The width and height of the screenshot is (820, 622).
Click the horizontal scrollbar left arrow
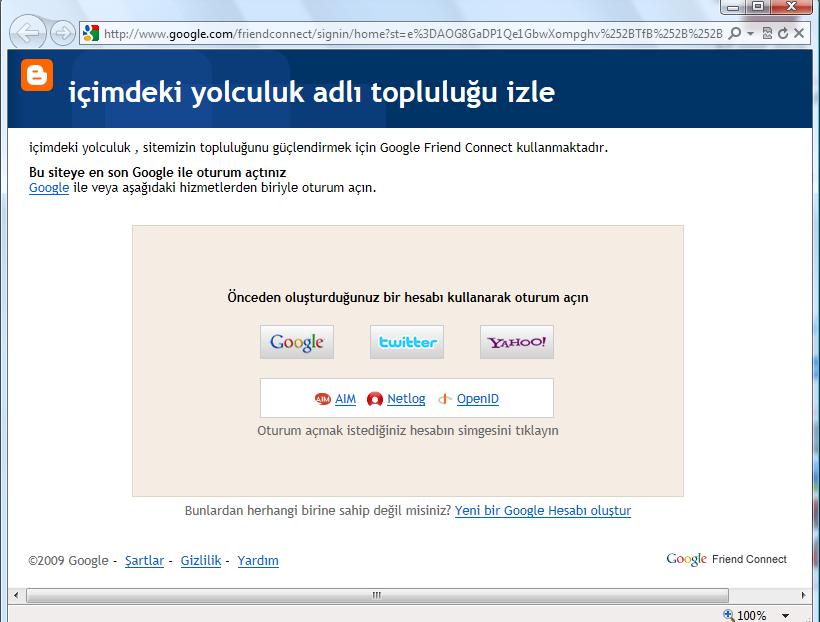pyautogui.click(x=16, y=595)
